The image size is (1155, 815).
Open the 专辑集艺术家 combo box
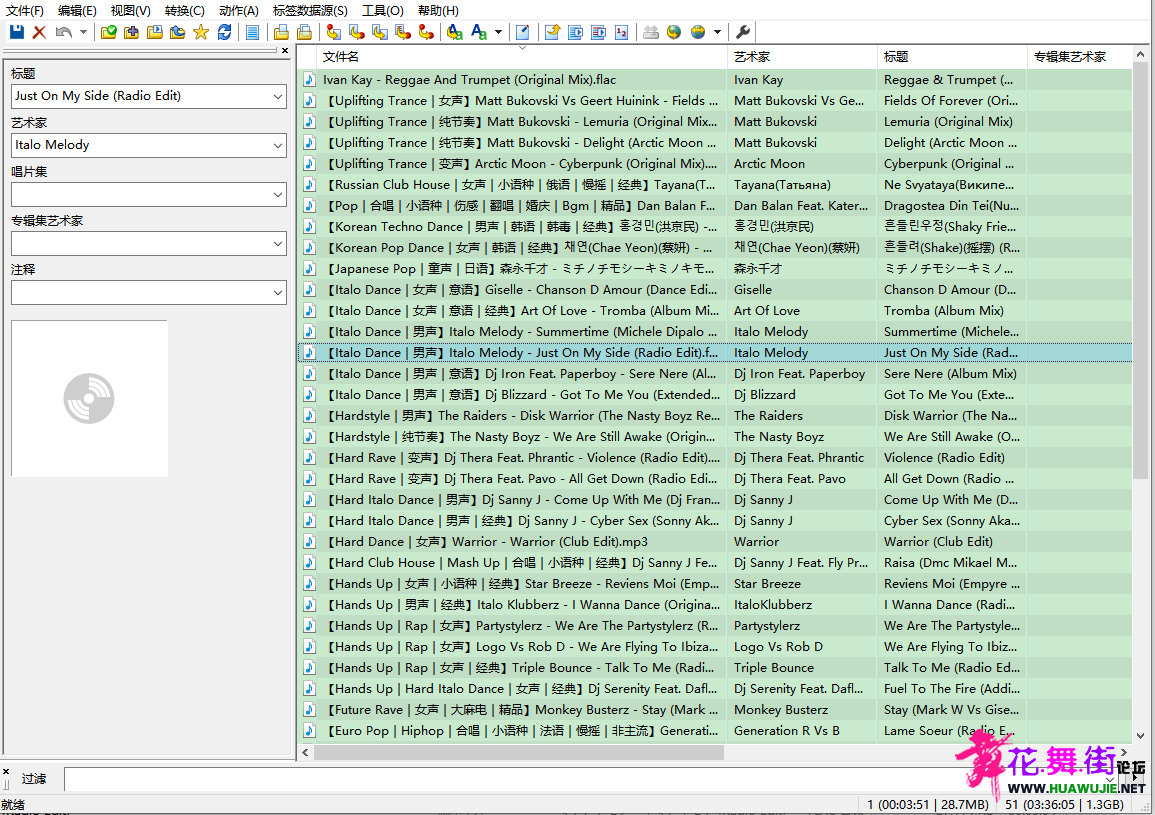click(149, 243)
